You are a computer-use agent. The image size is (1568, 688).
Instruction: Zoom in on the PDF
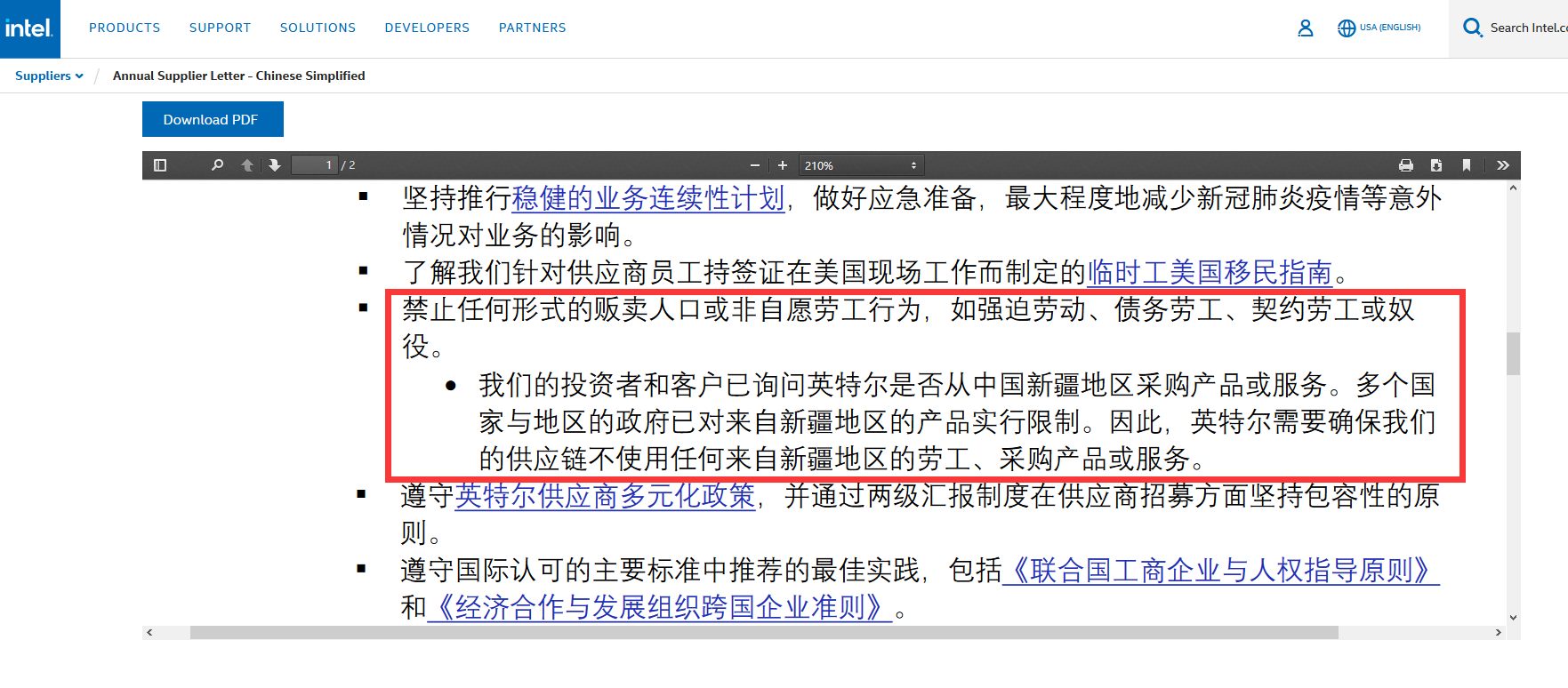click(783, 165)
